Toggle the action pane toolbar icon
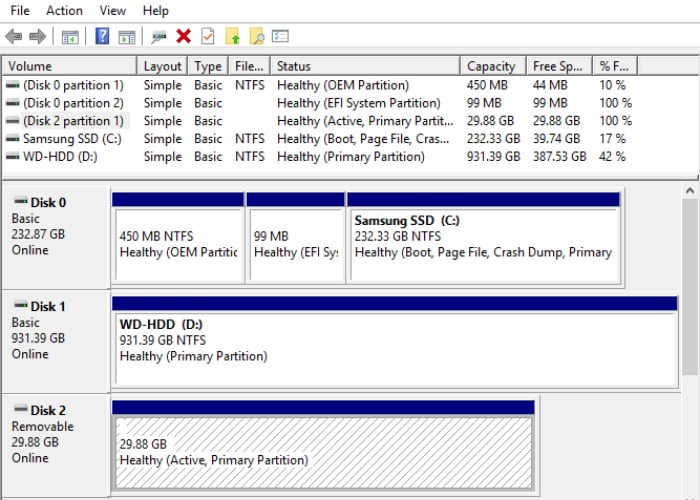The width and height of the screenshot is (700, 500). (126, 36)
